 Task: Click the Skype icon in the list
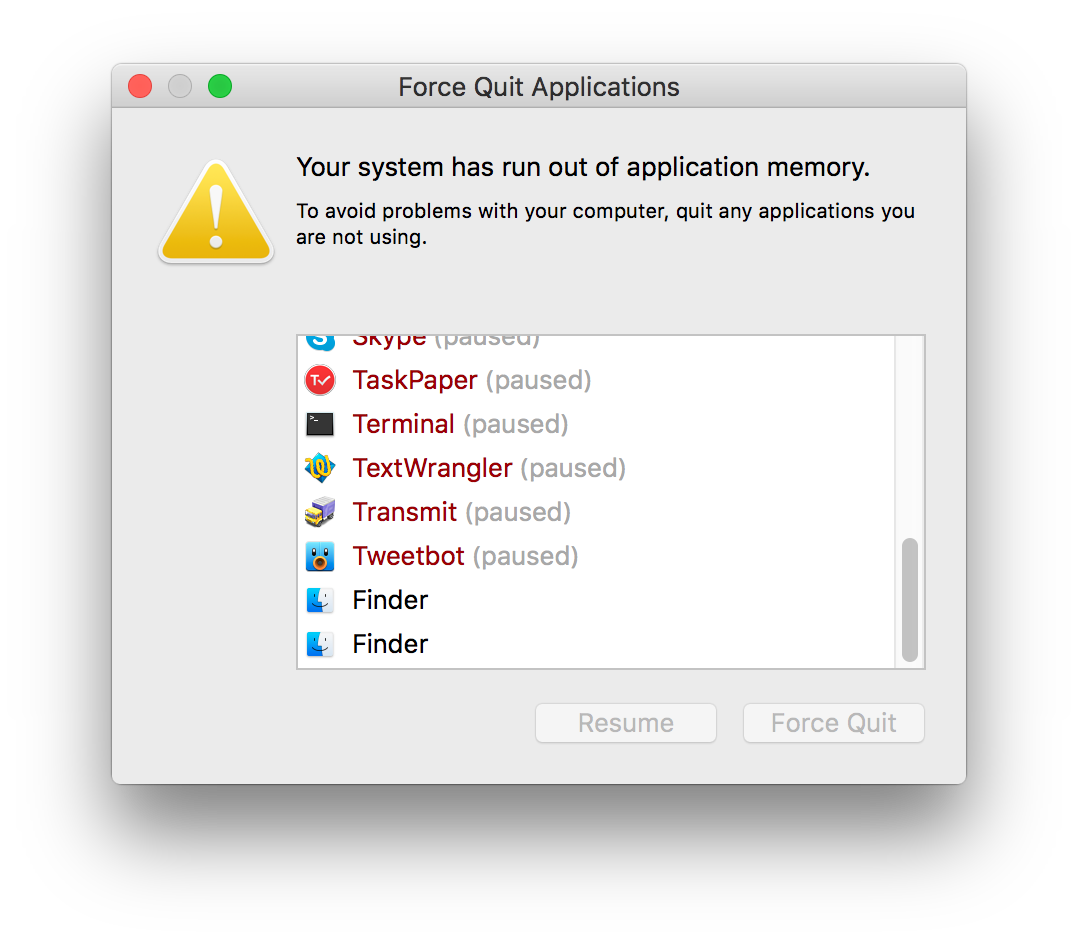click(320, 341)
